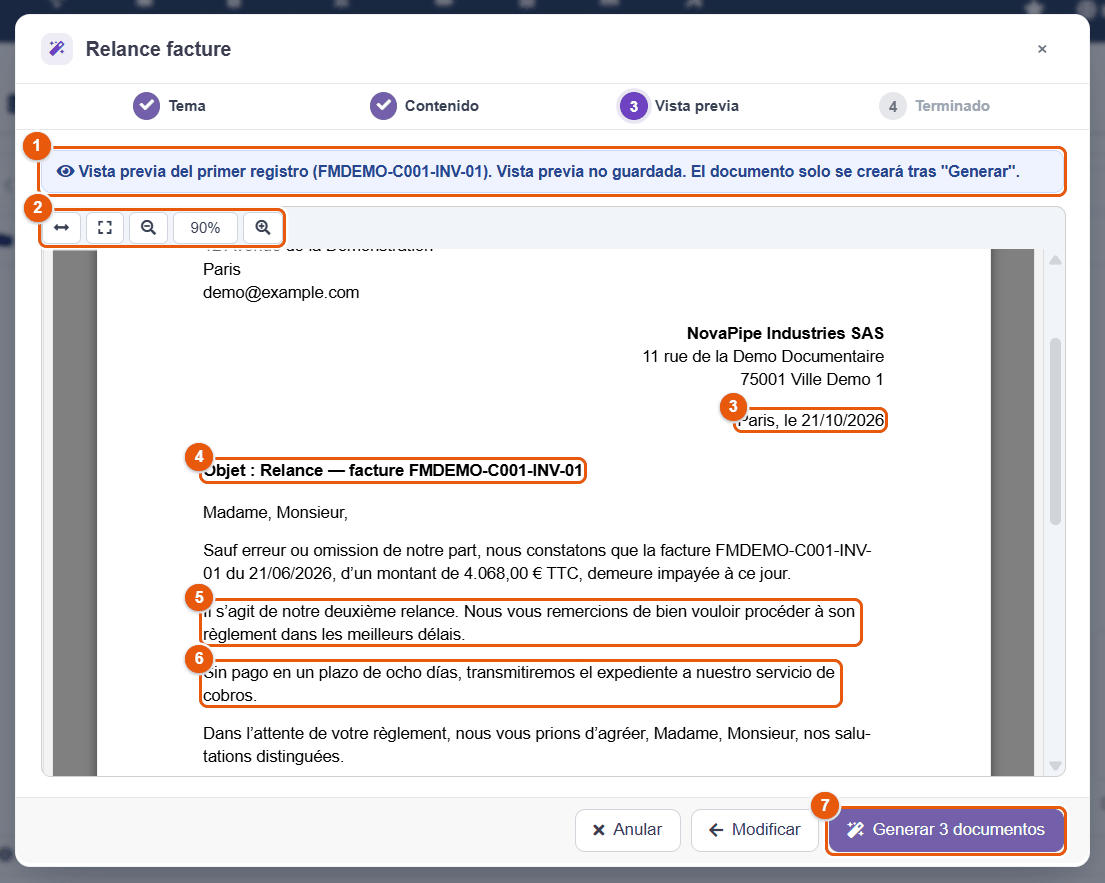Toggle fullscreen preview icon
This screenshot has width=1105, height=883.
[105, 228]
